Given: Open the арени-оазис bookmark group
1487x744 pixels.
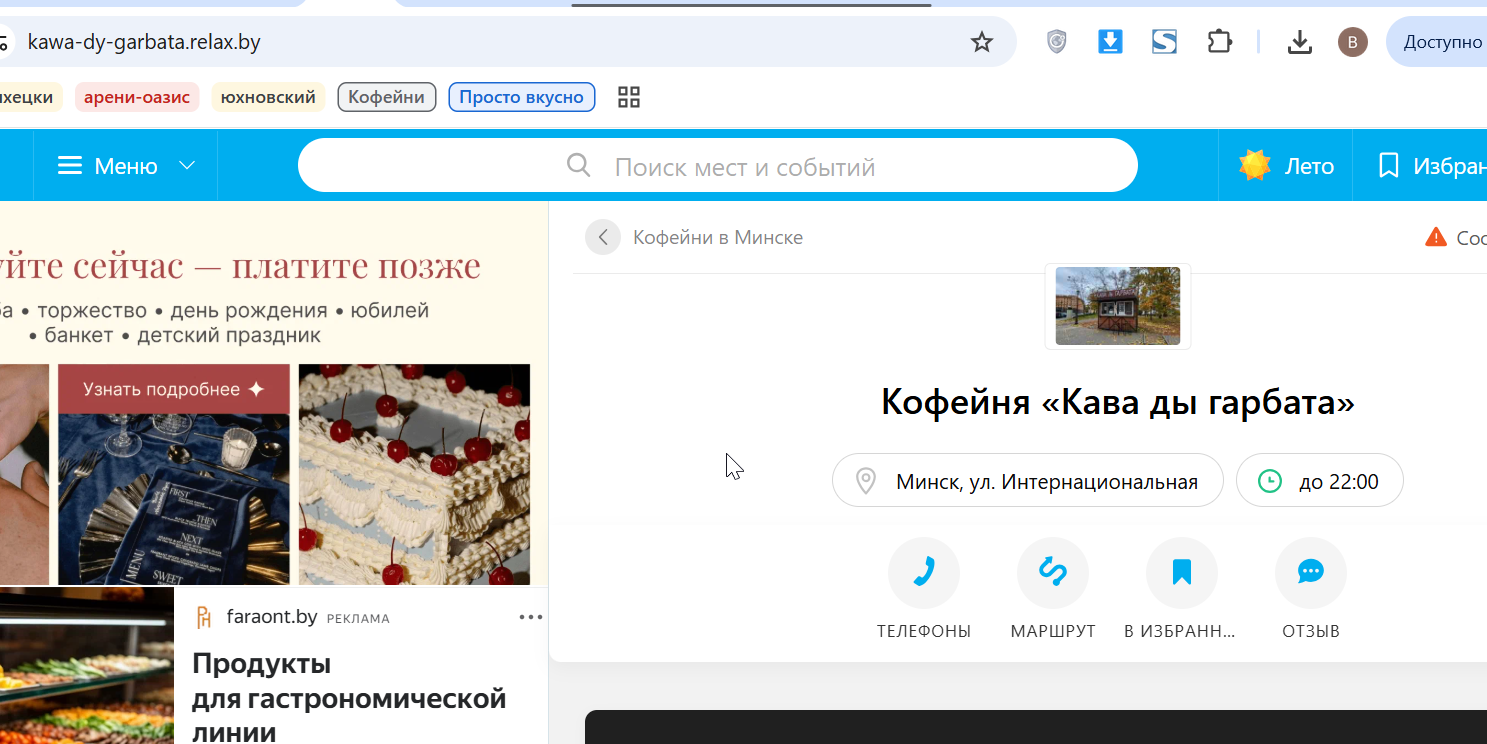Looking at the screenshot, I should (137, 97).
